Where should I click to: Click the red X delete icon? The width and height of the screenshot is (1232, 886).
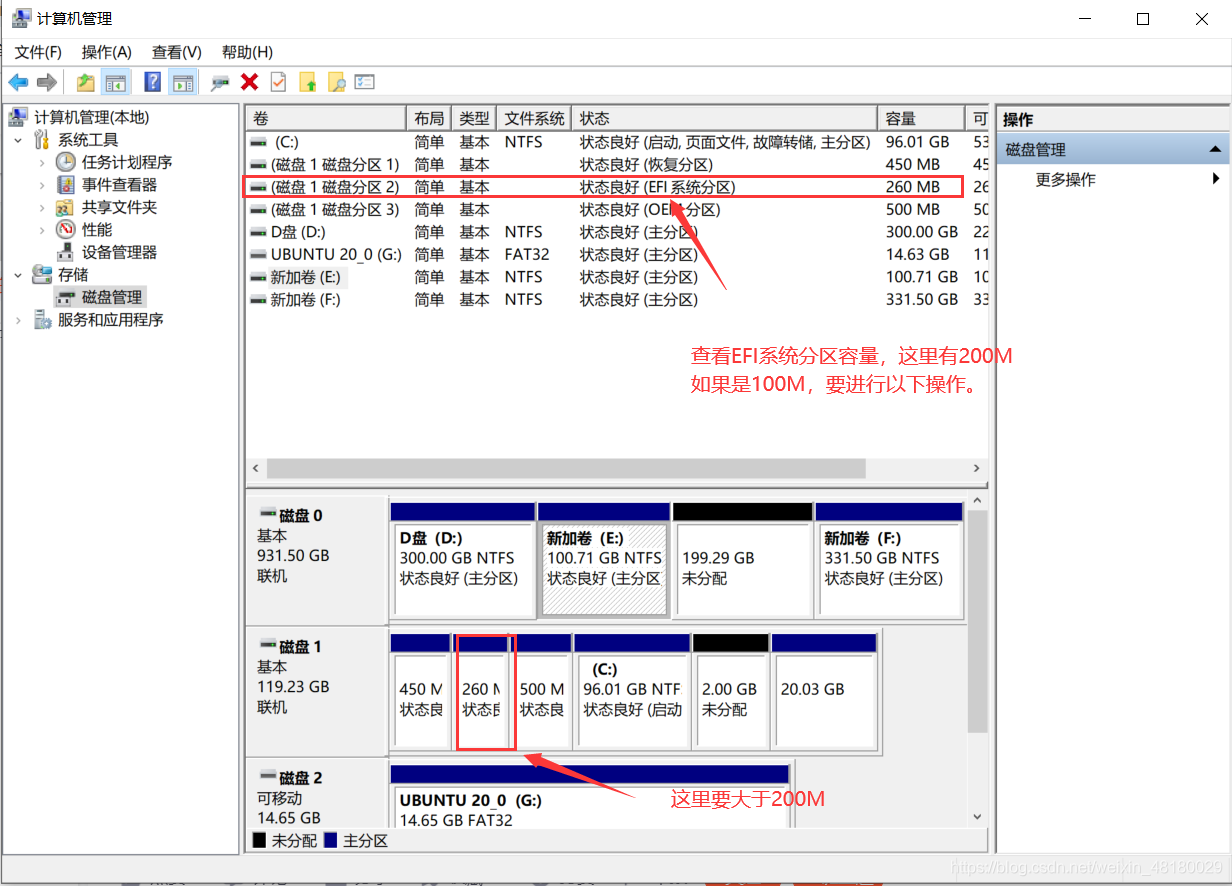click(250, 82)
